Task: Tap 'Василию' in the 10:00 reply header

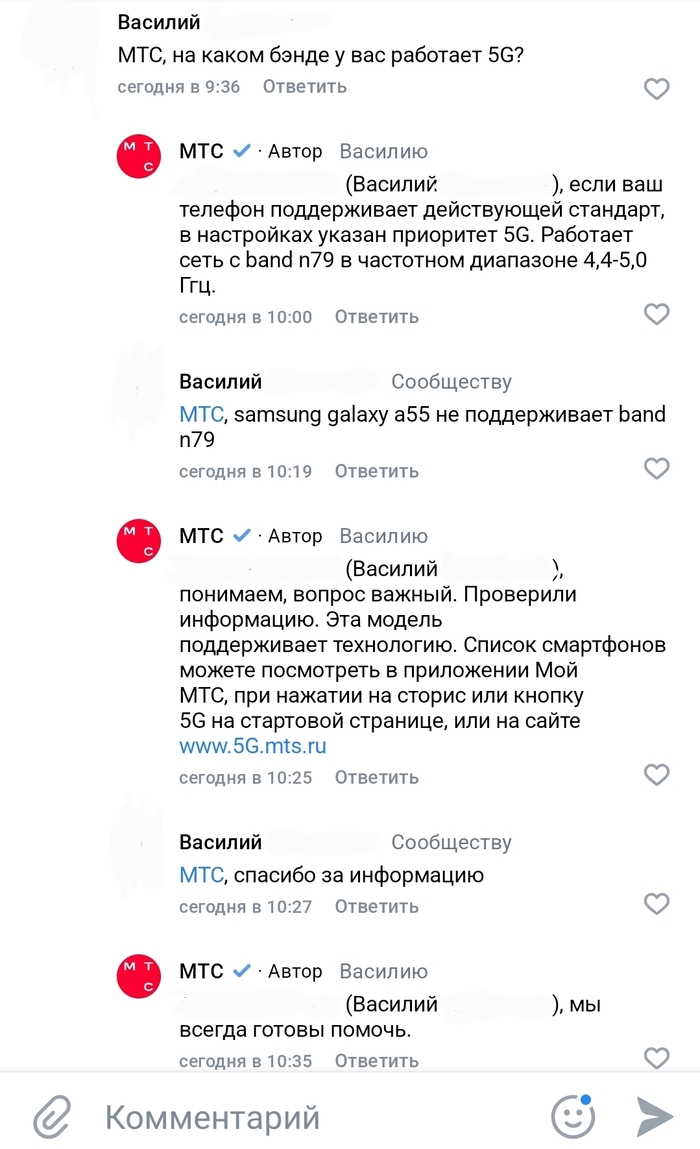Action: (383, 152)
